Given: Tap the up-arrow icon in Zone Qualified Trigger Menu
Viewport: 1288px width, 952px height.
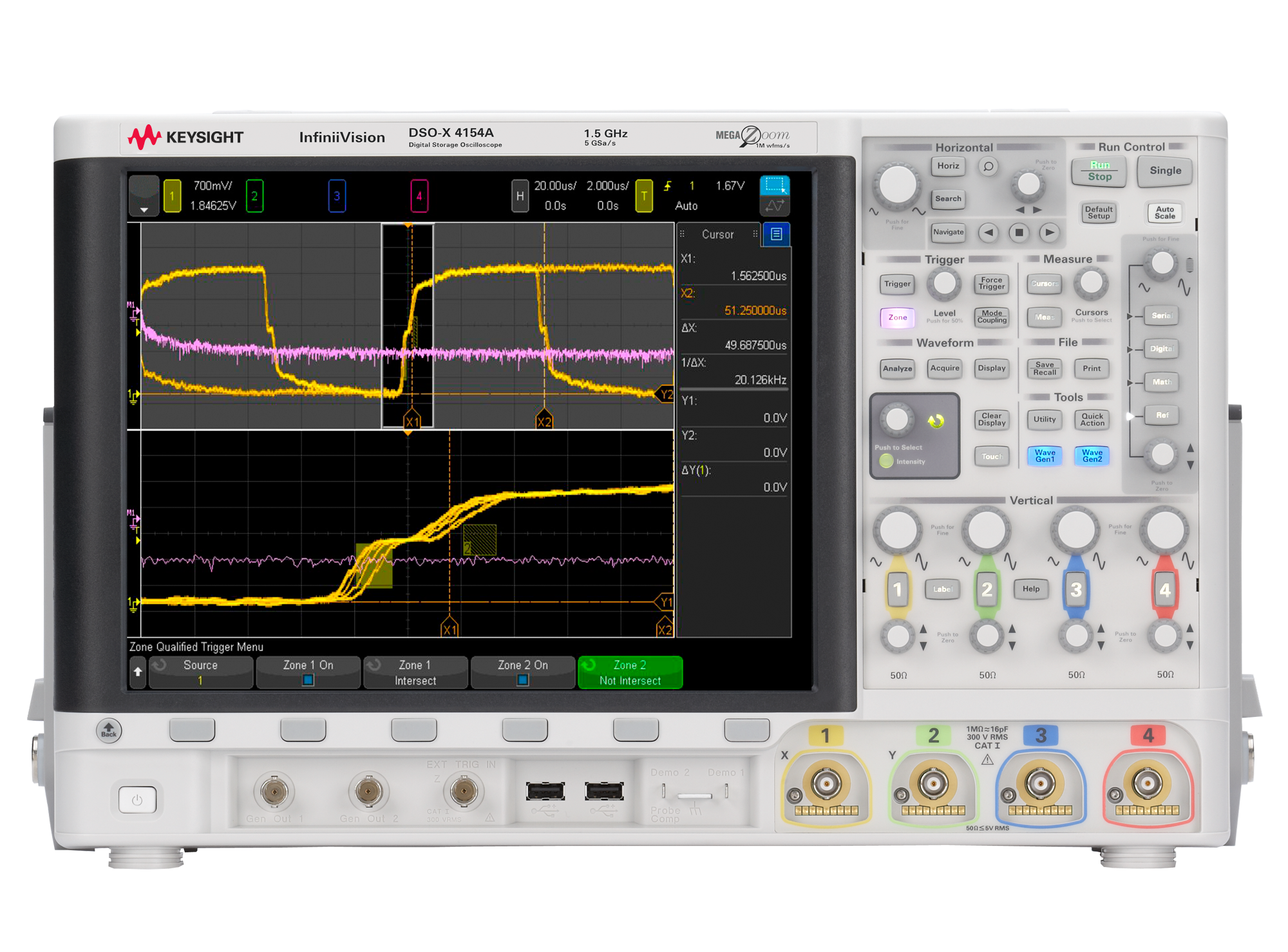Looking at the screenshot, I should pyautogui.click(x=138, y=672).
